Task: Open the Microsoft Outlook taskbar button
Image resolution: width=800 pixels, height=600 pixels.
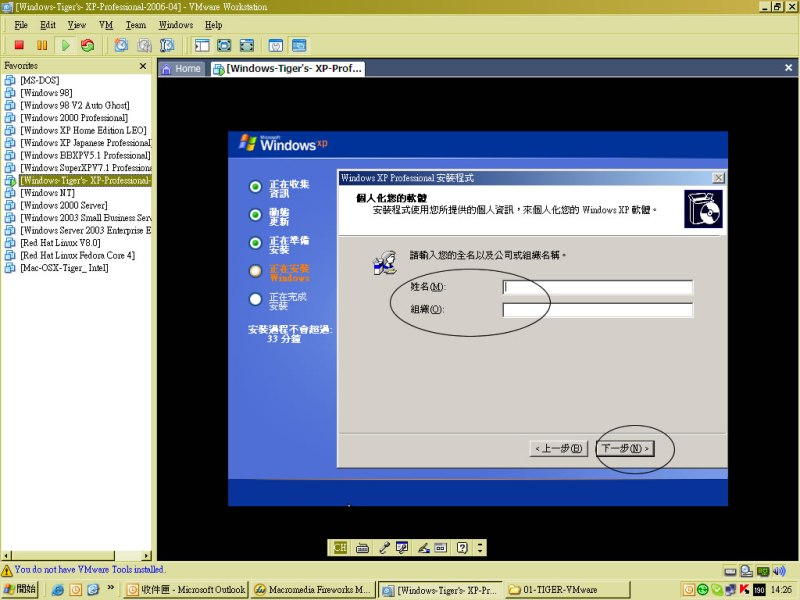Action: click(186, 590)
